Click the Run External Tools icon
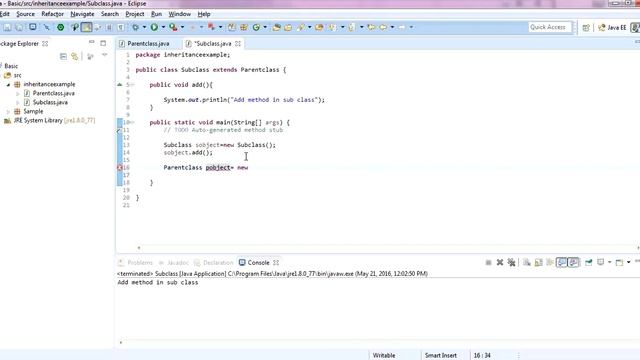640x360 pixels. pyautogui.click(x=173, y=27)
